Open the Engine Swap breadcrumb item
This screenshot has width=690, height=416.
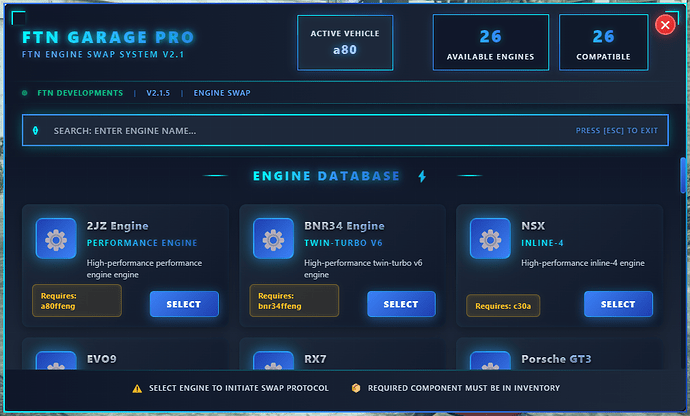pyautogui.click(x=222, y=93)
